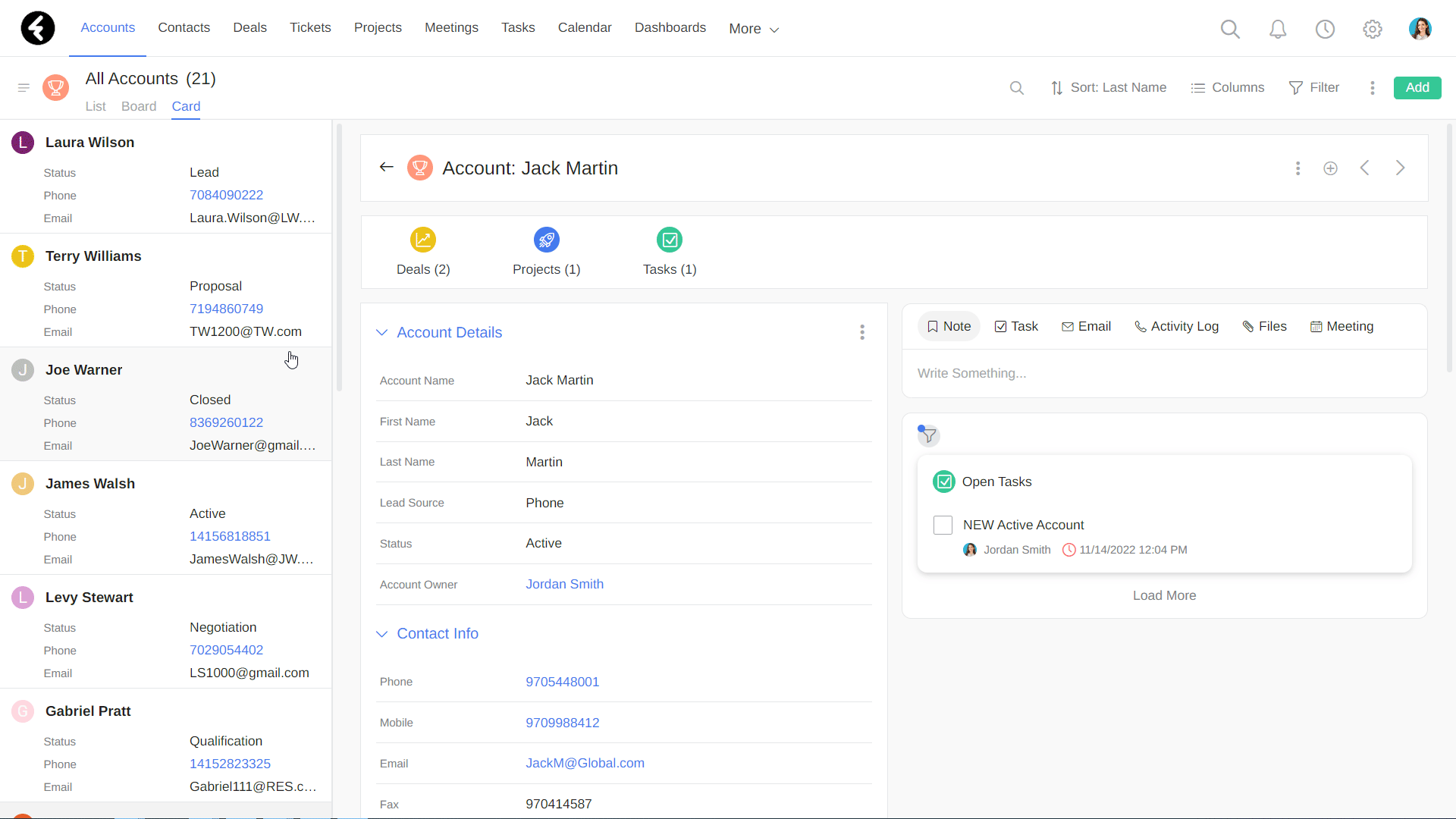The width and height of the screenshot is (1456, 819).
Task: Open Sort: Last Name dropdown
Action: 1109,88
